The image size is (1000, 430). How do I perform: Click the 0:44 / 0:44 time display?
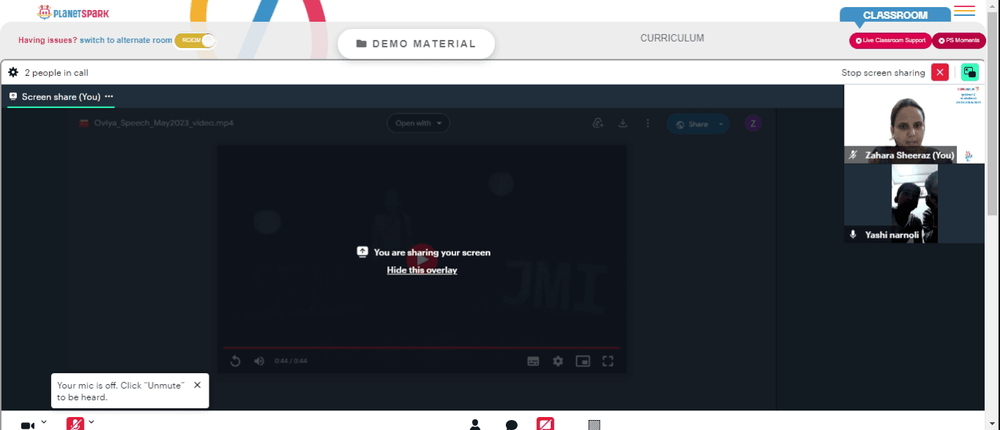(291, 361)
